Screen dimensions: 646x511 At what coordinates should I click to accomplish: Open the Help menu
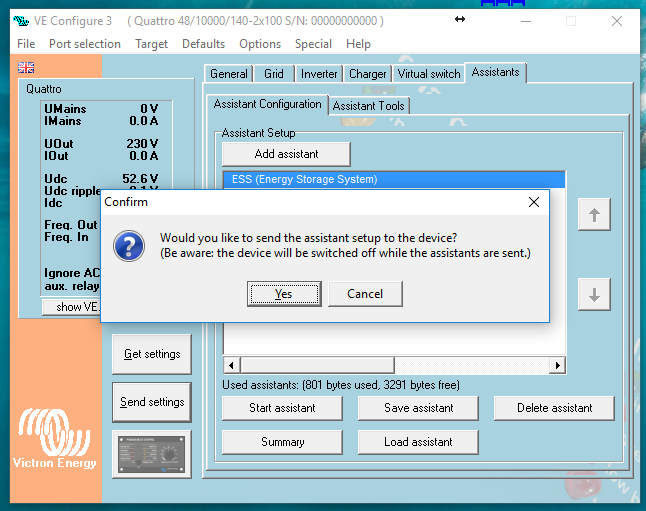point(358,44)
